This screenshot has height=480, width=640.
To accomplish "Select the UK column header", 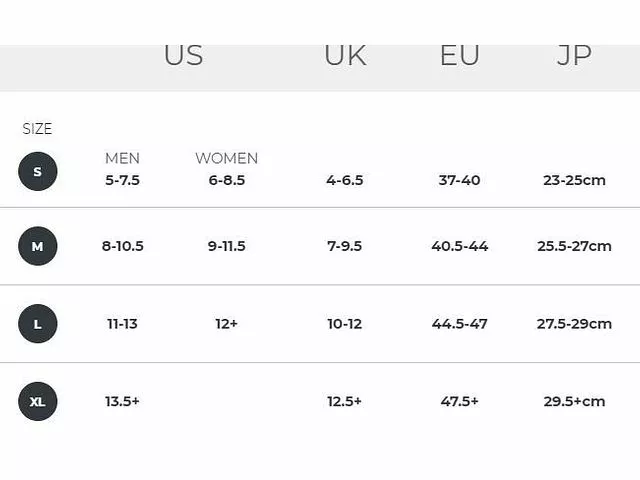I will pyautogui.click(x=345, y=56).
